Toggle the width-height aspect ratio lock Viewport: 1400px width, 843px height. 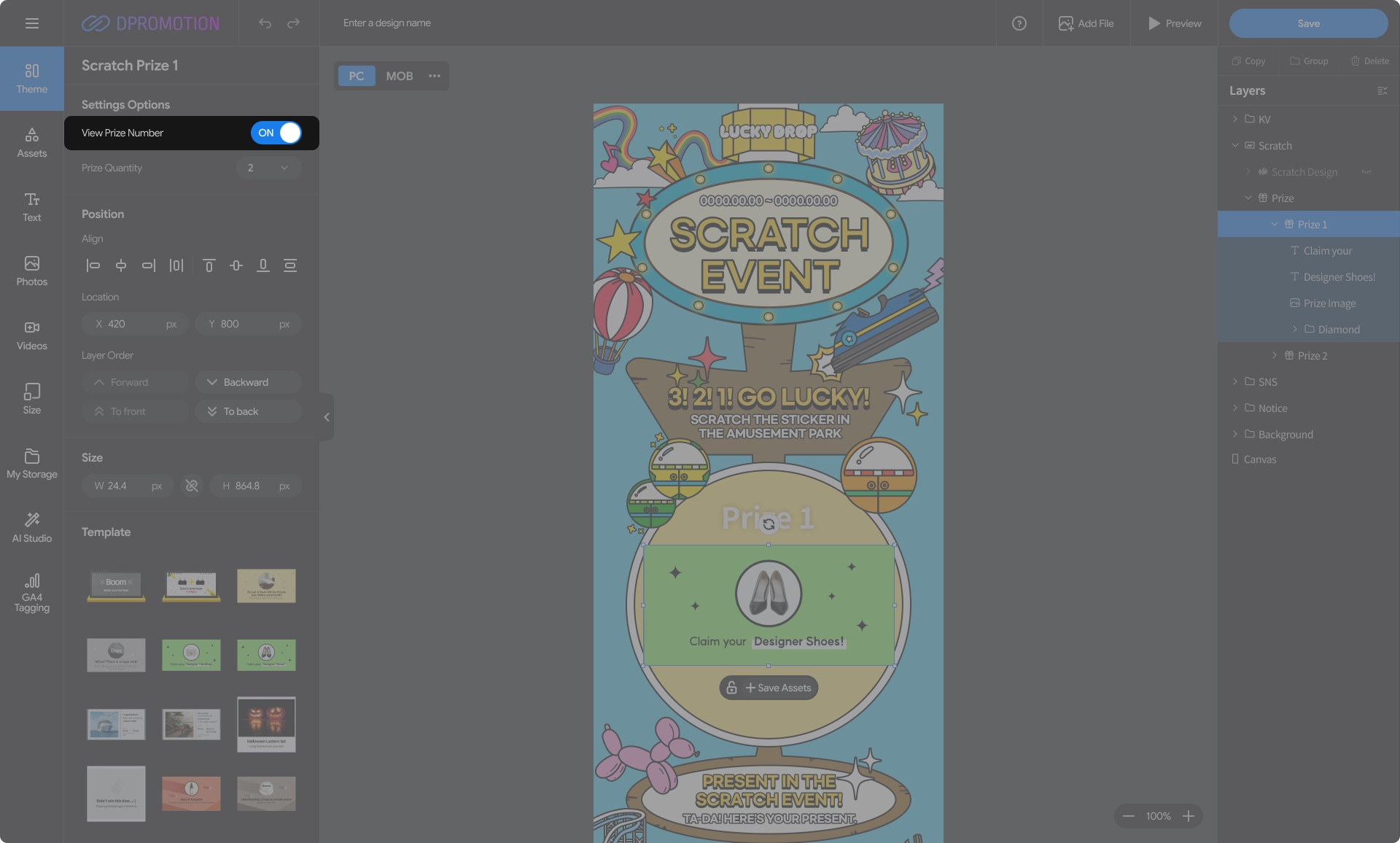[192, 486]
